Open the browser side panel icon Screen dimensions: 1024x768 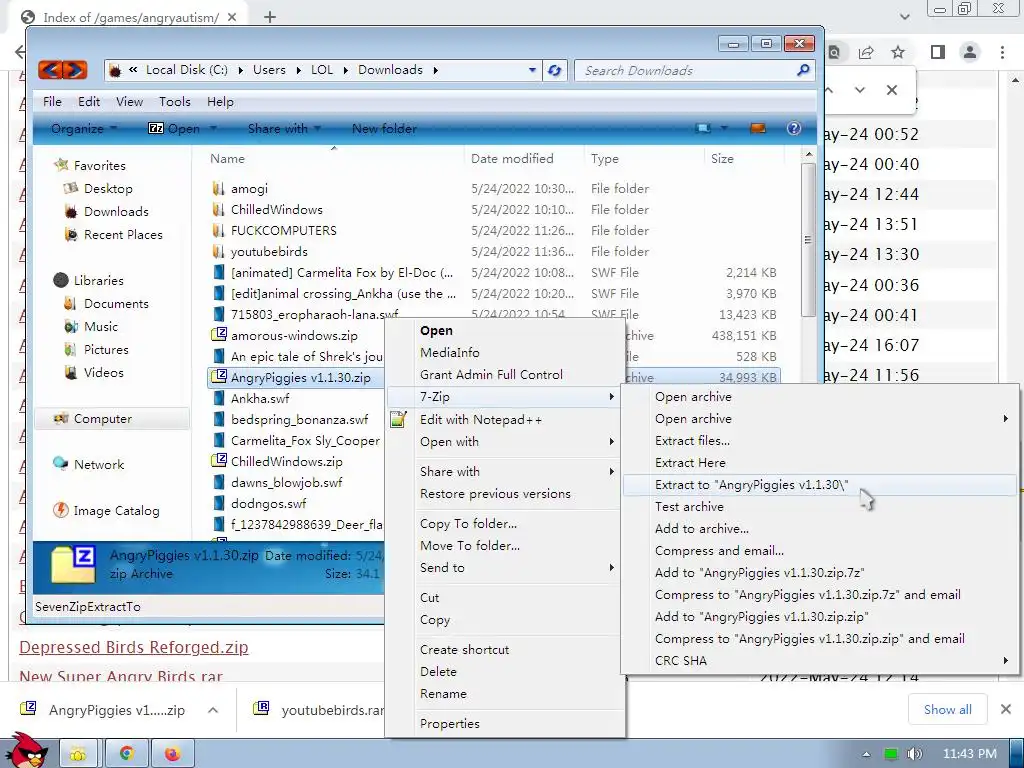click(938, 52)
